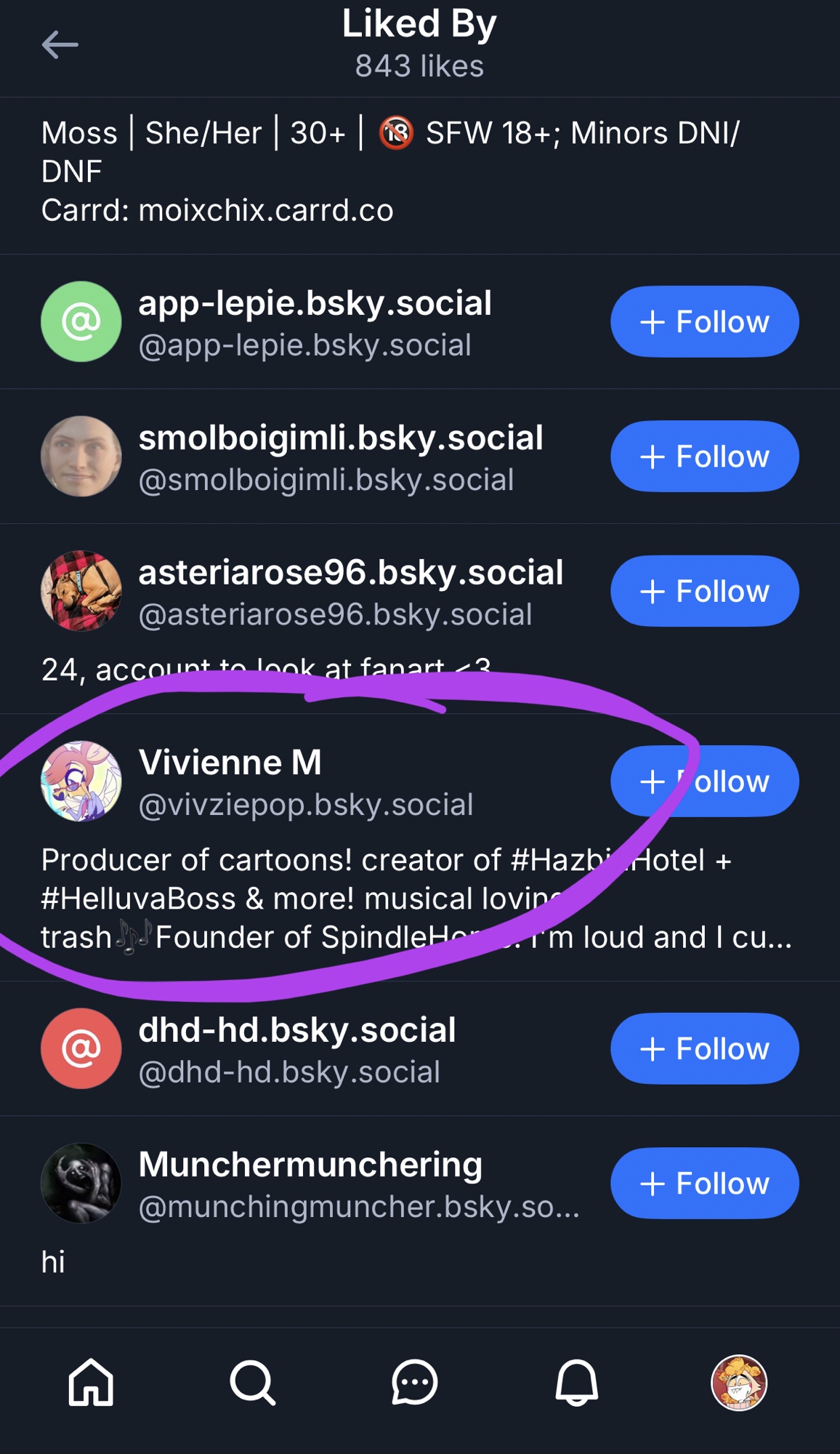This screenshot has height=1454, width=840.
Task: Follow asteriarose96.bsky.social
Action: (x=704, y=591)
